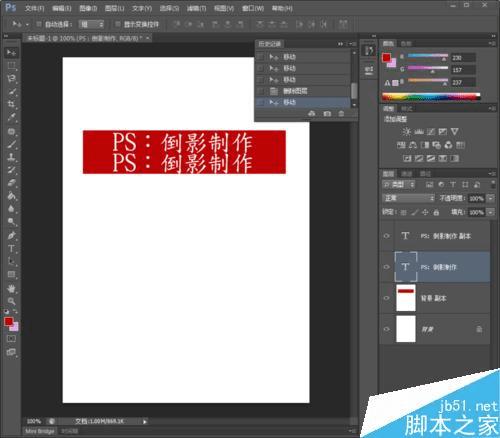Open the Image (图像) menu

(88, 8)
